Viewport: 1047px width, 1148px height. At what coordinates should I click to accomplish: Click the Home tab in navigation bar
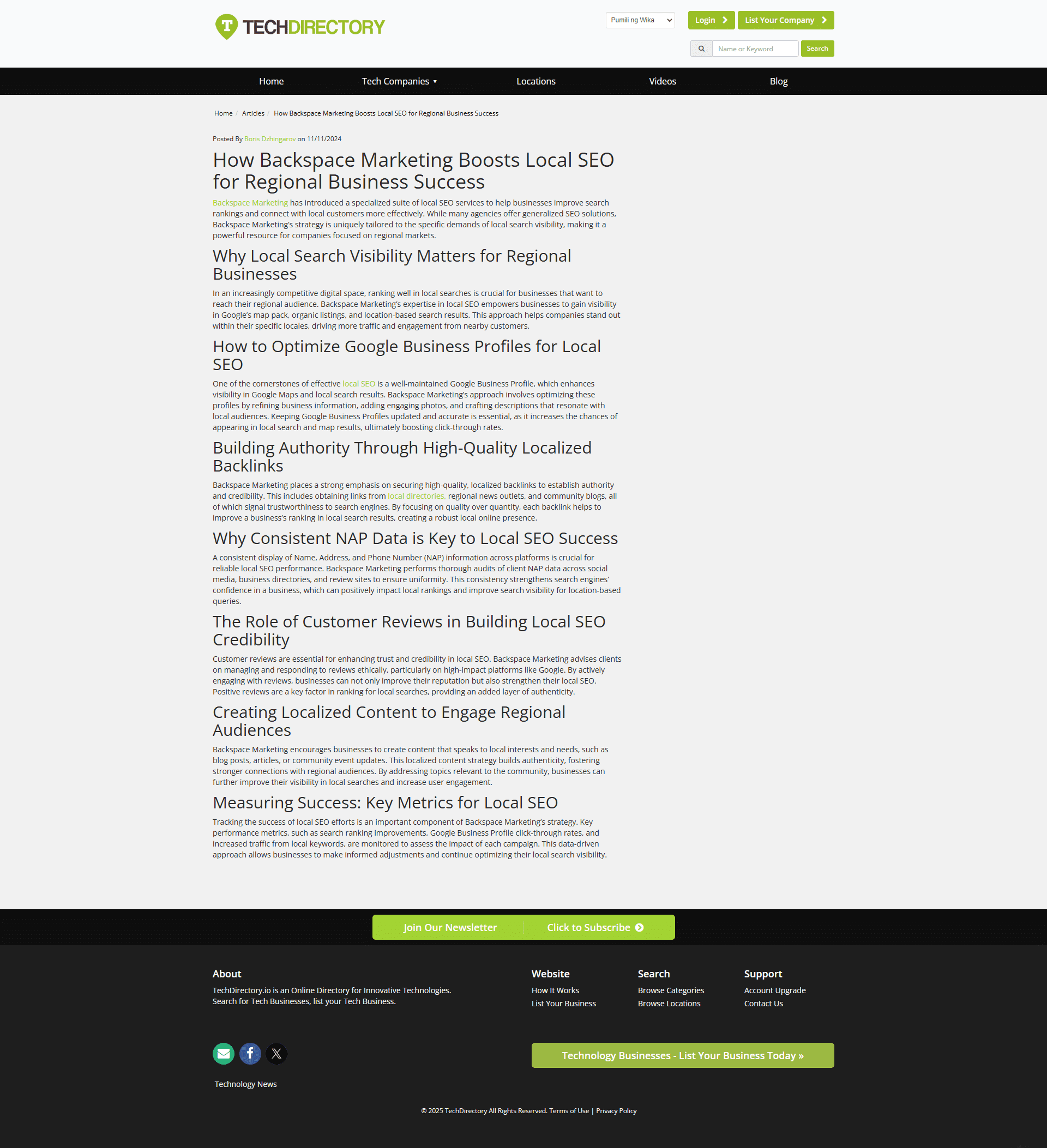click(x=270, y=81)
